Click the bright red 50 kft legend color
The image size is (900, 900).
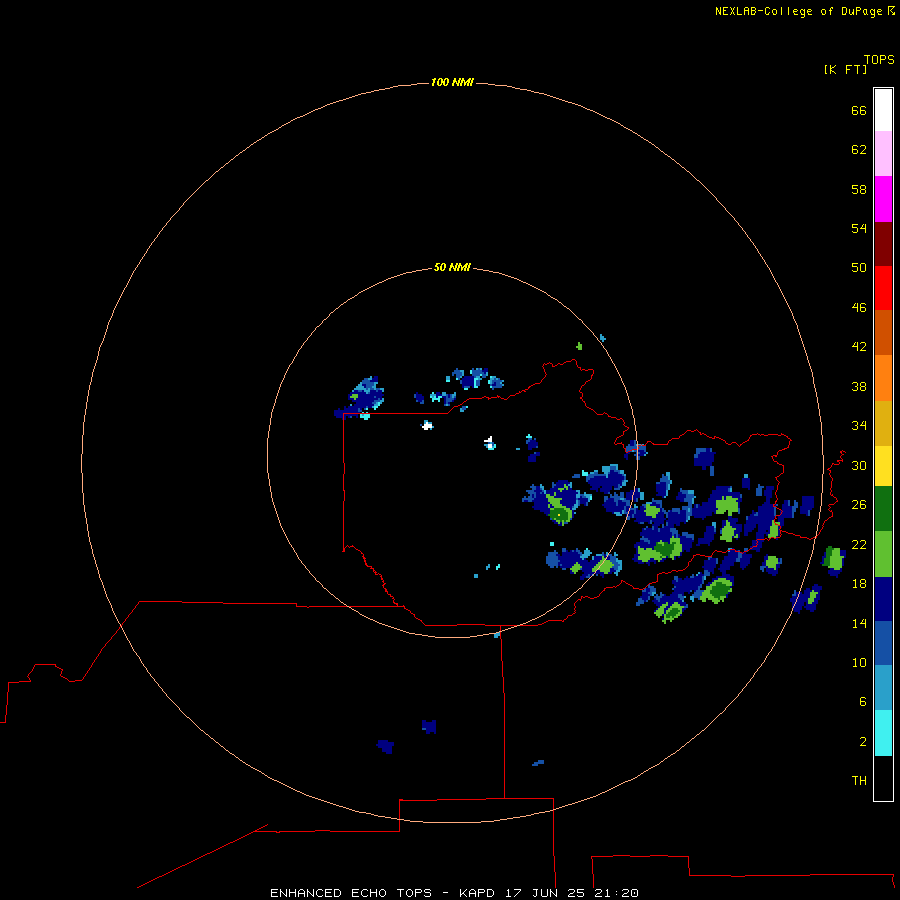883,288
